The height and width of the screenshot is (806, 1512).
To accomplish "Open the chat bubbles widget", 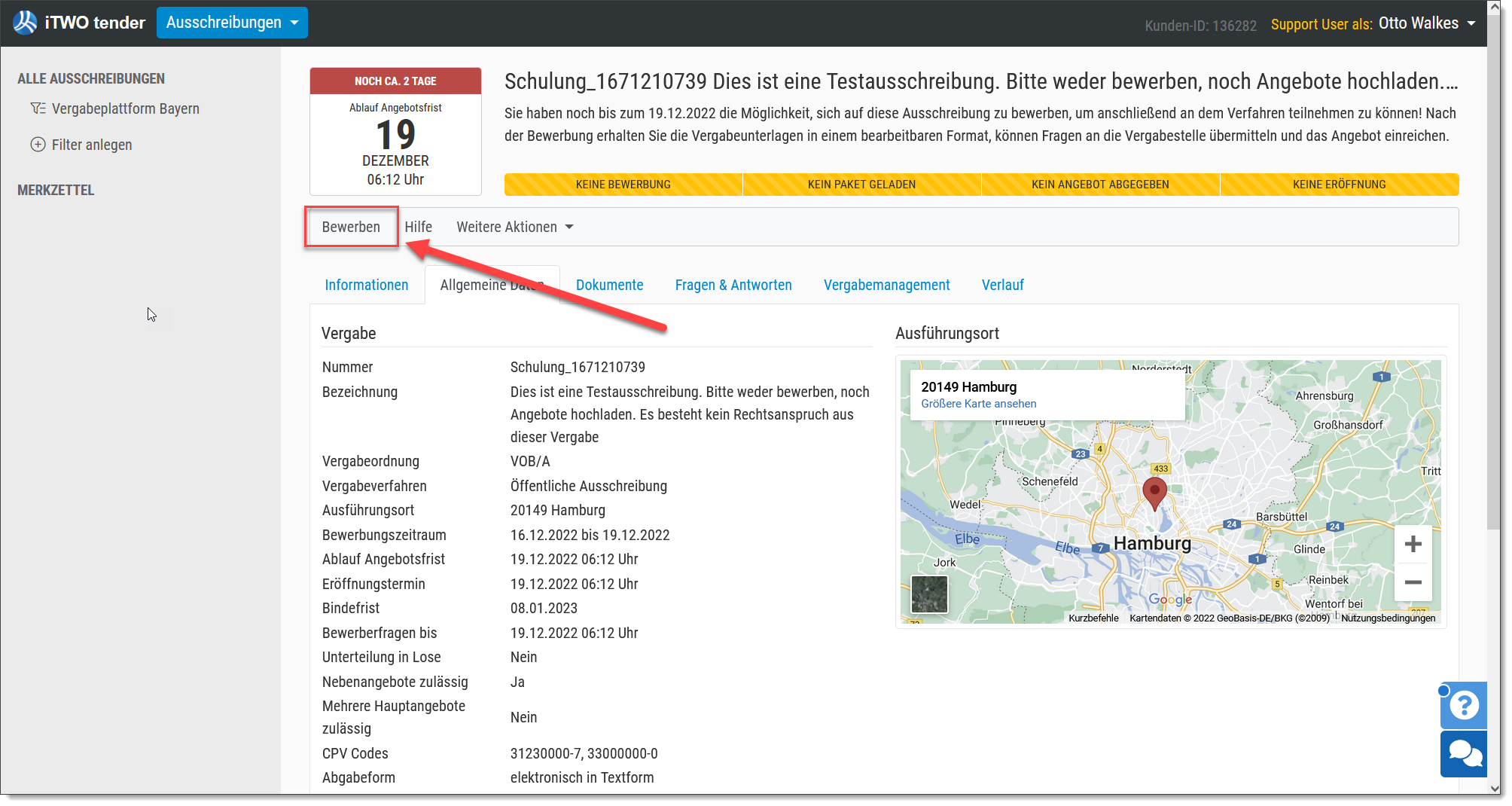I will [x=1464, y=754].
